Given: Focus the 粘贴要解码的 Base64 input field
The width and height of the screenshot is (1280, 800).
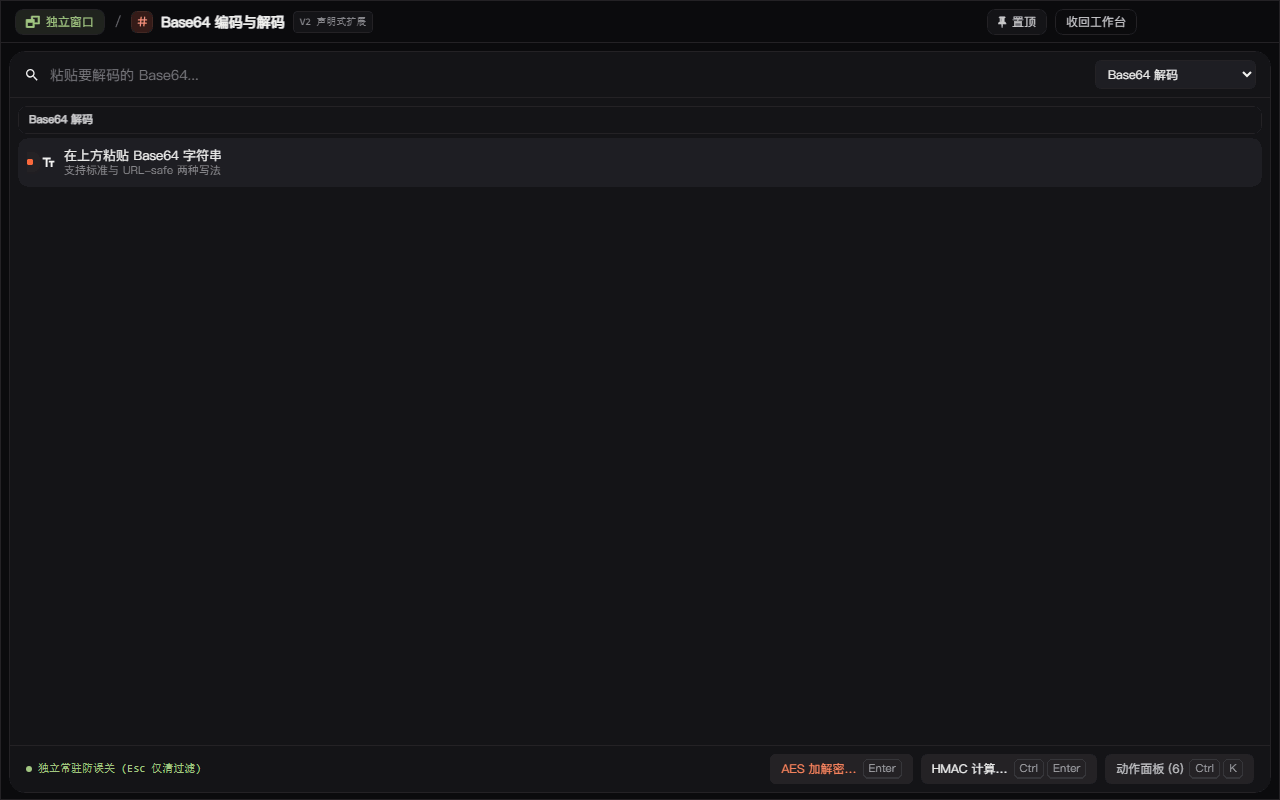Looking at the screenshot, I should [568, 75].
